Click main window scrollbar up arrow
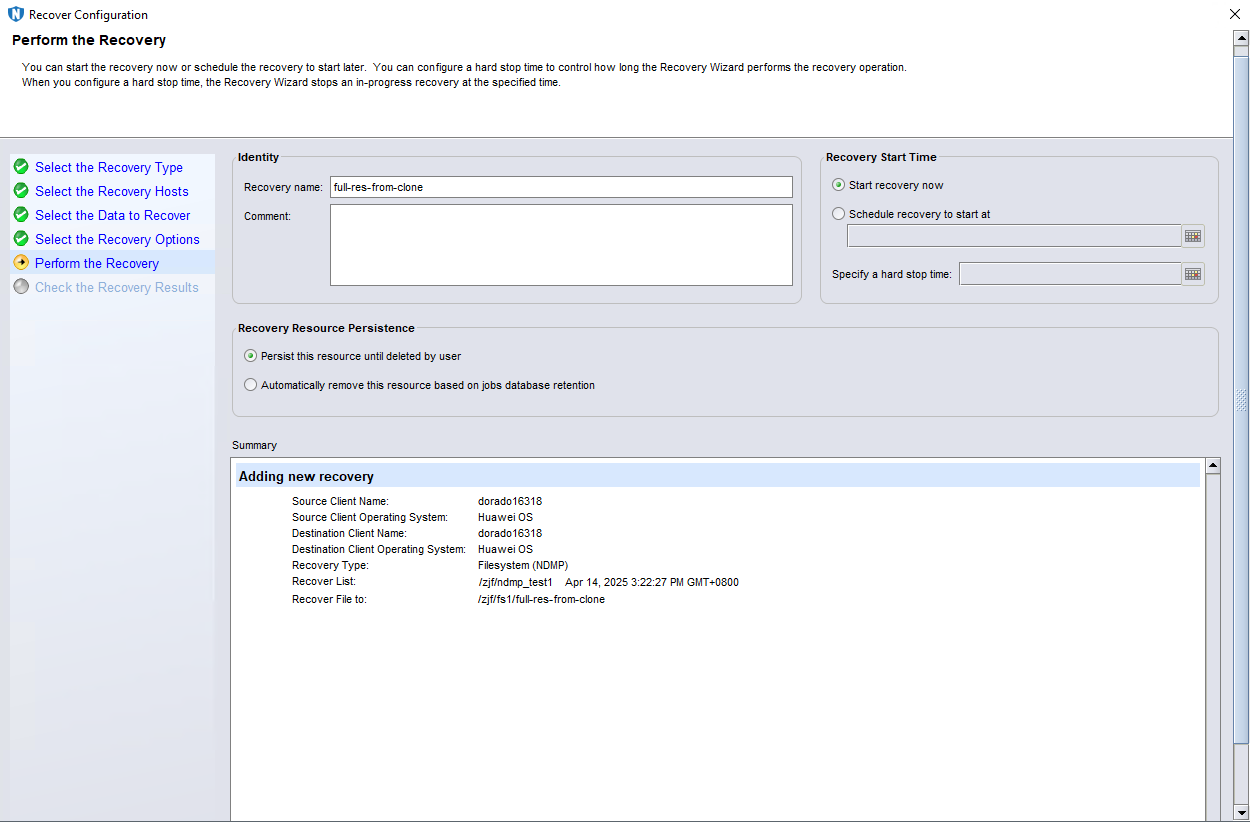 (x=1241, y=37)
